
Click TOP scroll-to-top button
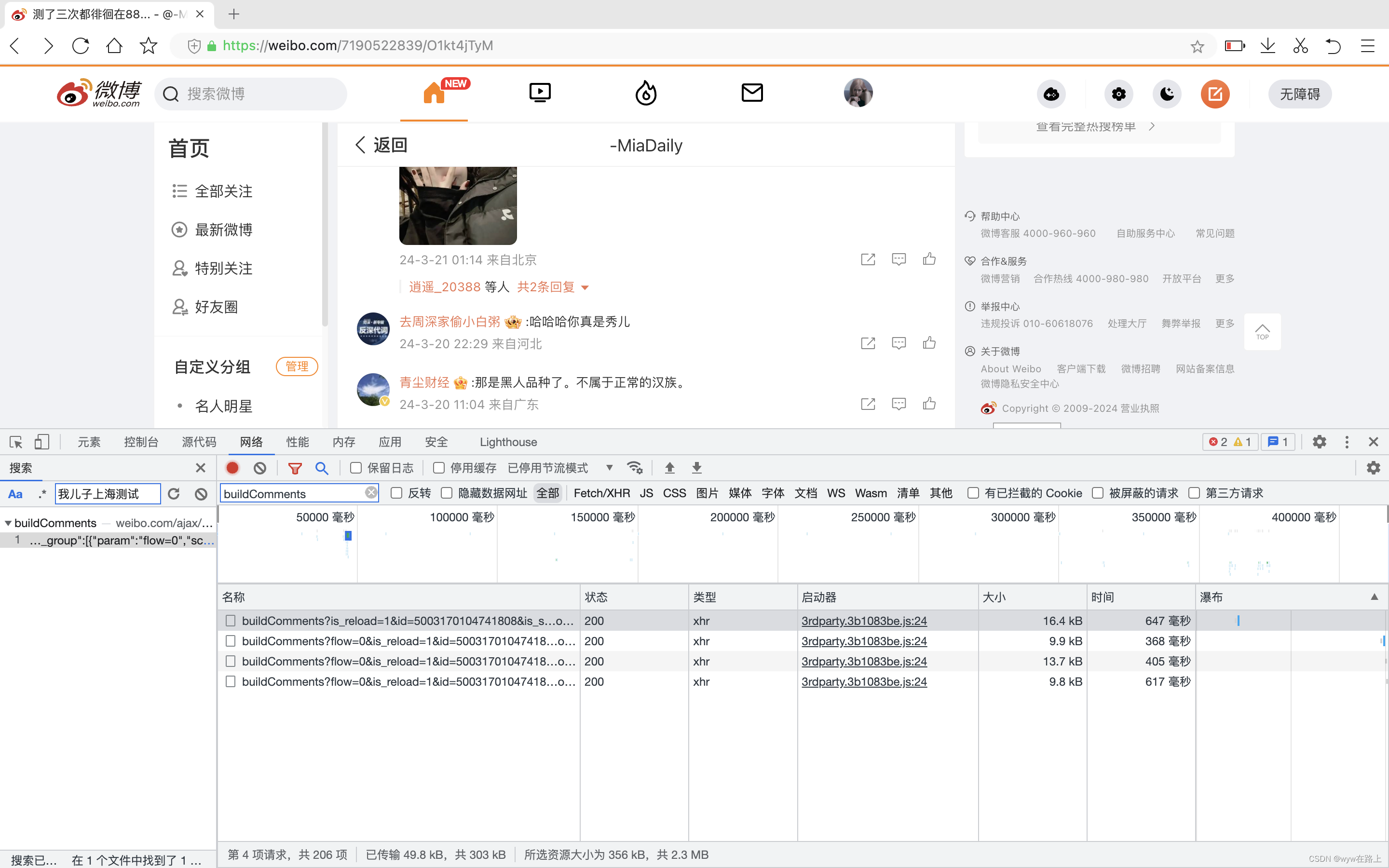(1262, 332)
